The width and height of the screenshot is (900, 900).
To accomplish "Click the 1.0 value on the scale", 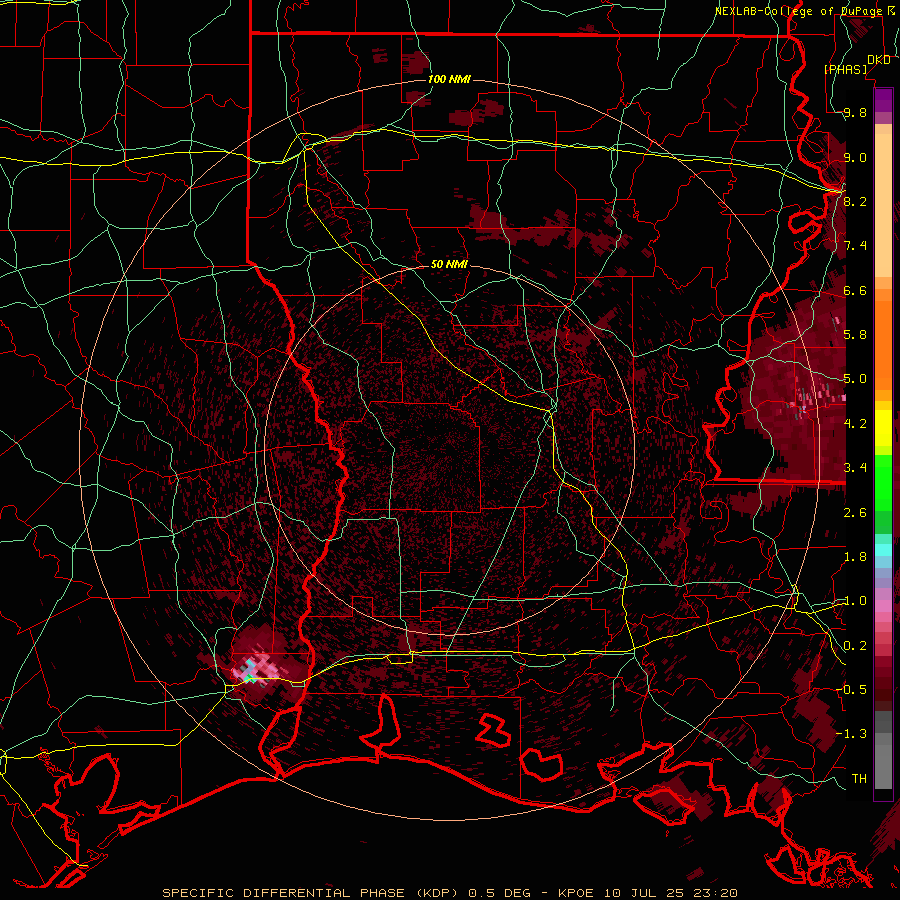I will (855, 601).
